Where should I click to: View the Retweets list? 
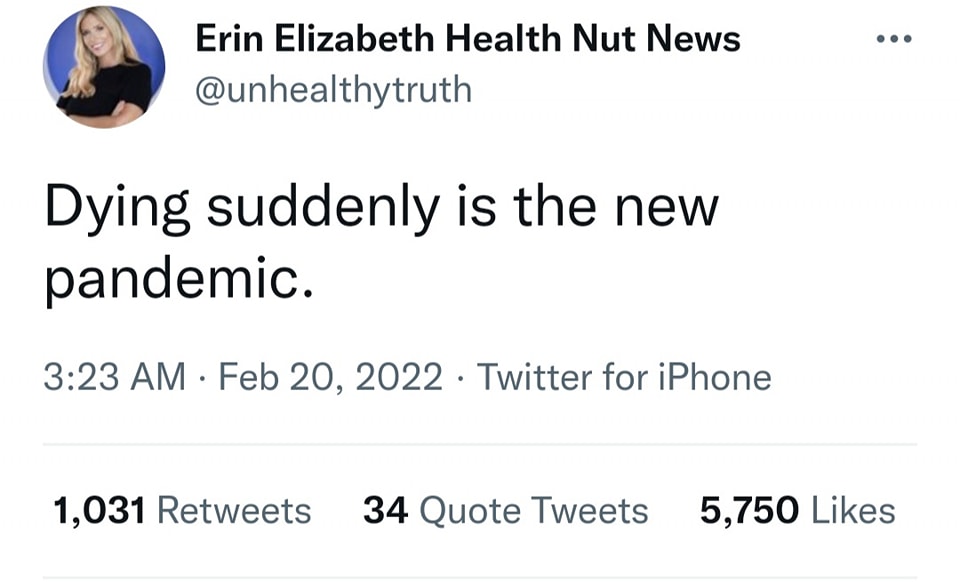(181, 511)
